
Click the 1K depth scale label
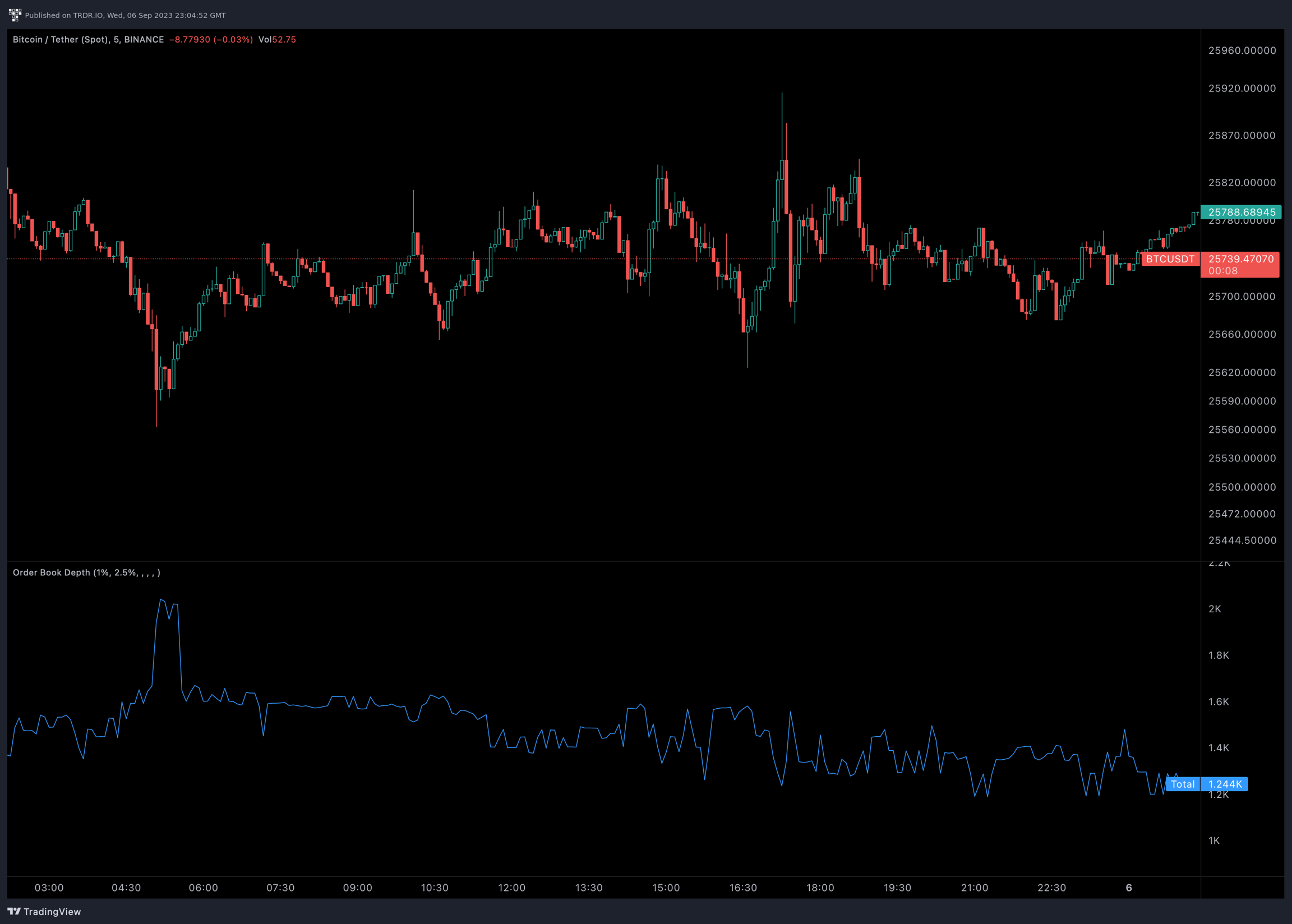pyautogui.click(x=1214, y=840)
